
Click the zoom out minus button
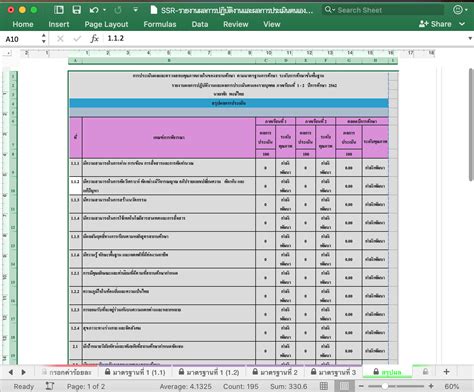coord(361,386)
